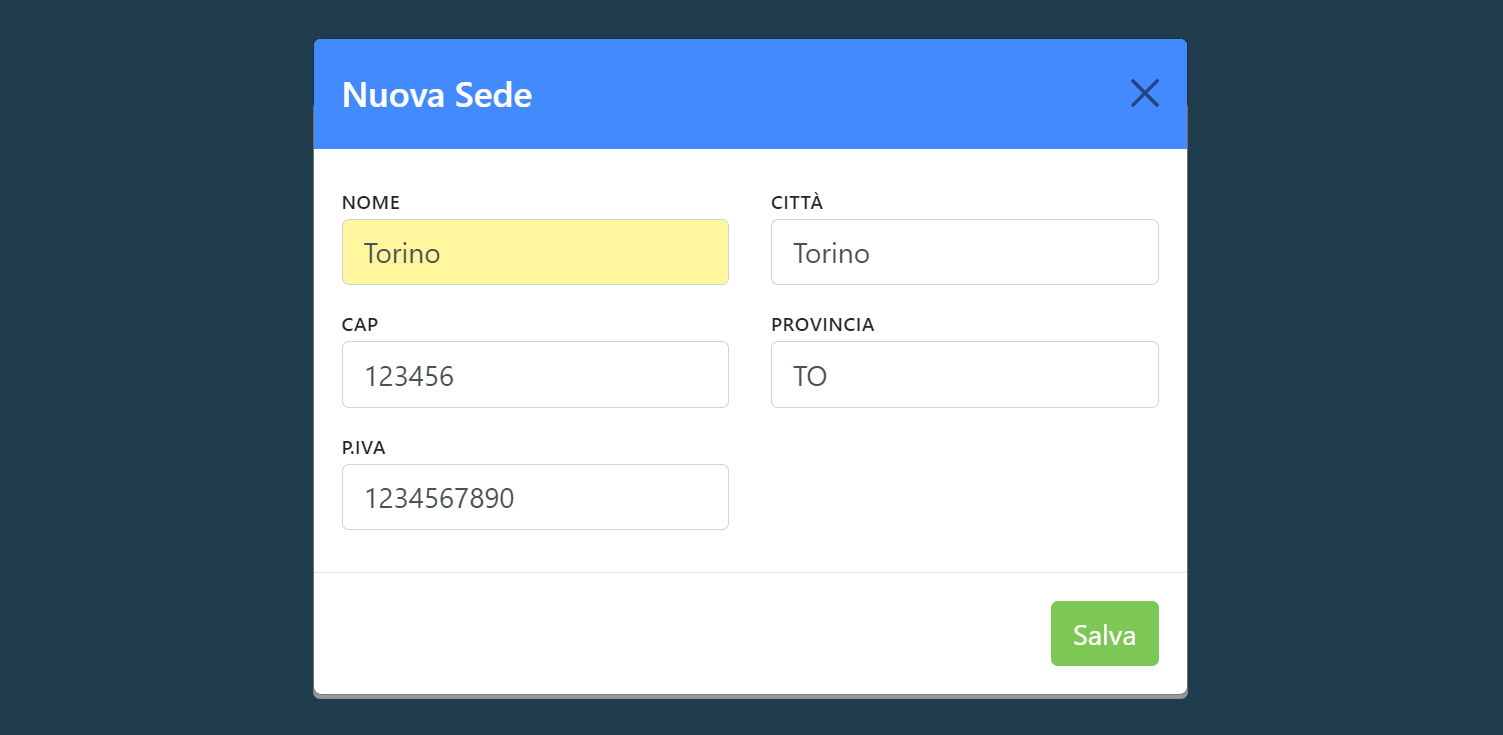Click the 123456 postal code value
This screenshot has width=1503, height=735.
click(409, 376)
